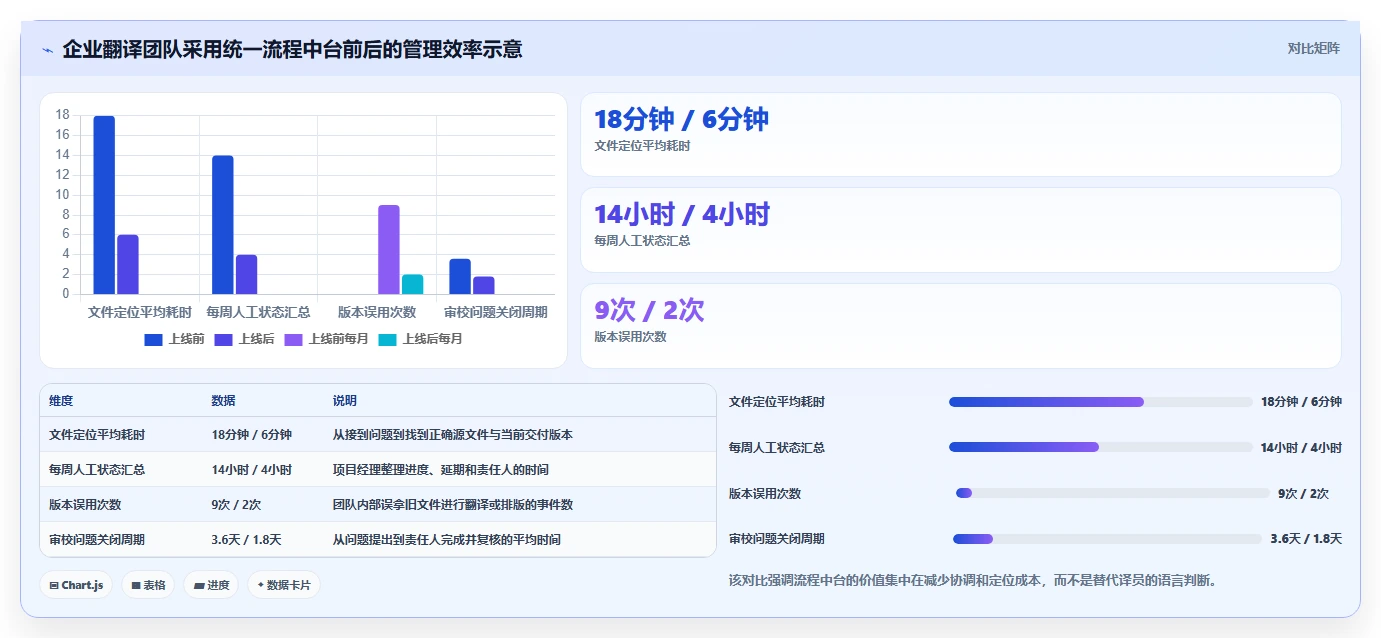Toggle the 上线后 legend item
1381x638 pixels.
tap(244, 339)
